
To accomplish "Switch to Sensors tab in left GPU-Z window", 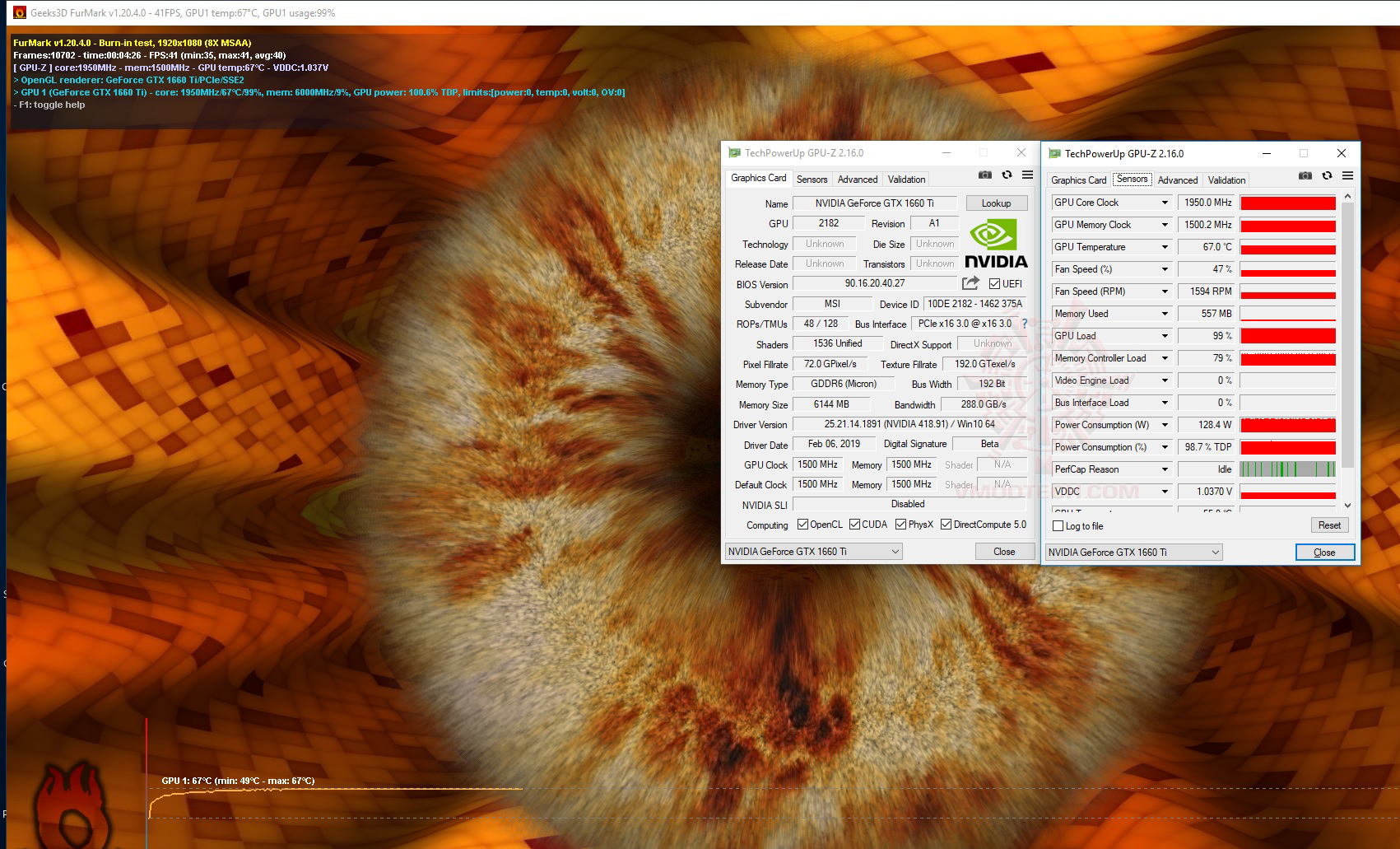I will 812,180.
